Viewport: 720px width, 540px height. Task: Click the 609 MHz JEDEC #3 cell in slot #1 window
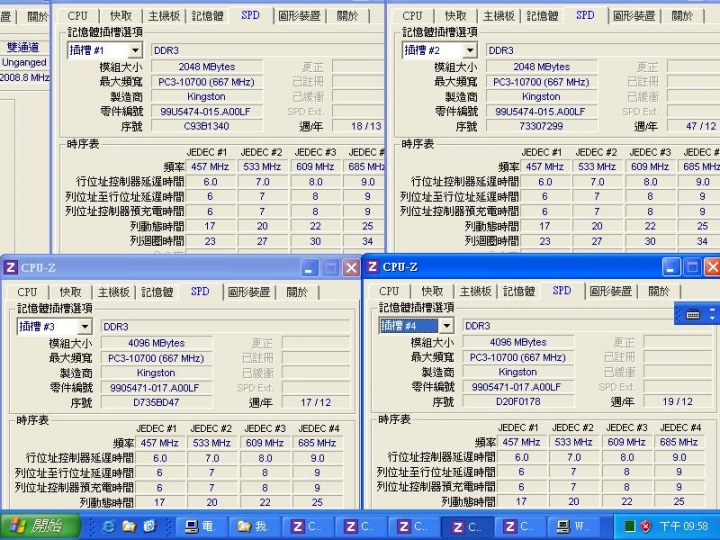click(315, 167)
